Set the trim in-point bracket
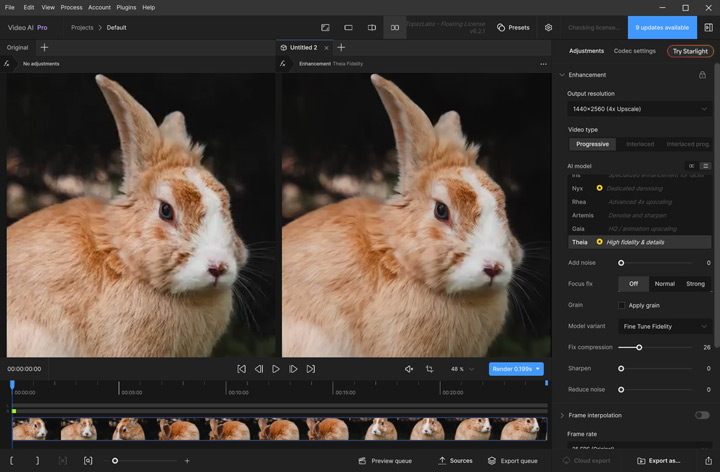 pos(11,461)
